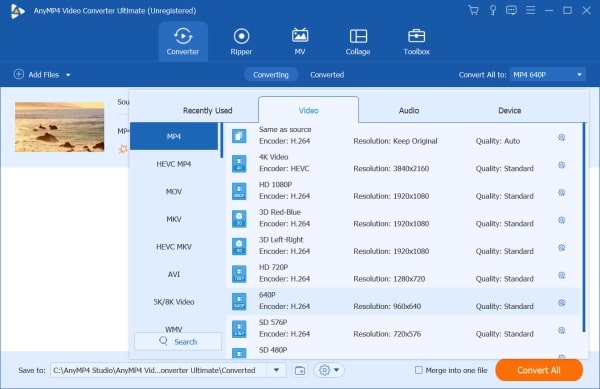Switch to the Audio tab
Viewport: 600px width, 389px height.
pos(409,111)
